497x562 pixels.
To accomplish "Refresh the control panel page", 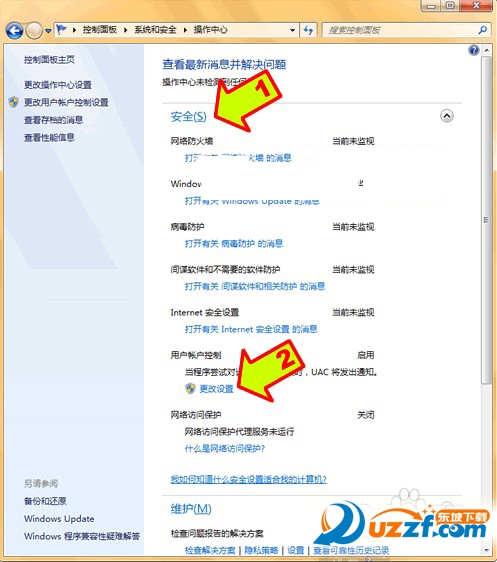I will click(x=308, y=30).
